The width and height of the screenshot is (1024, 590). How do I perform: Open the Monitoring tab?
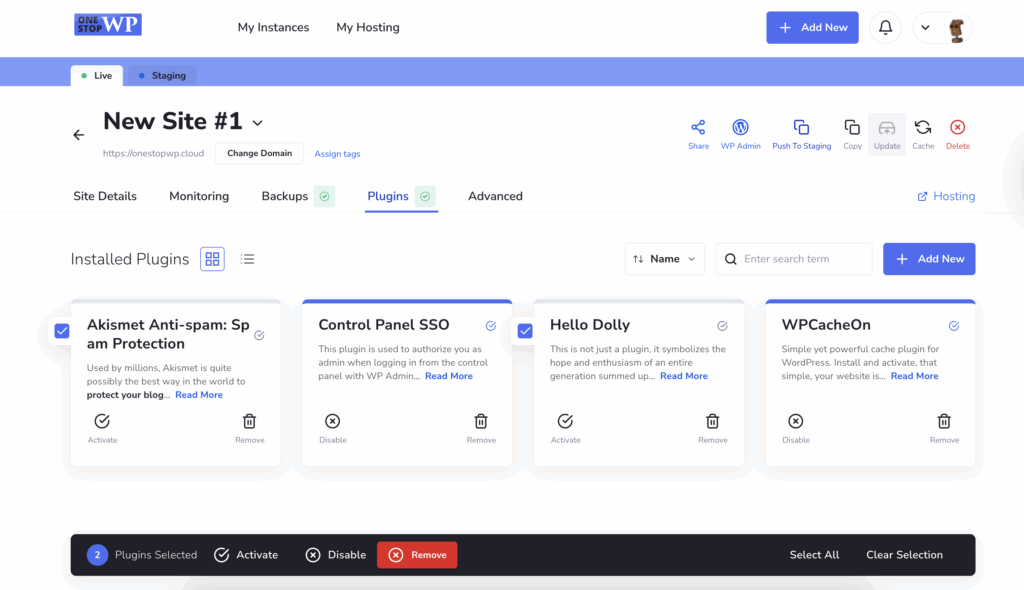coord(199,196)
